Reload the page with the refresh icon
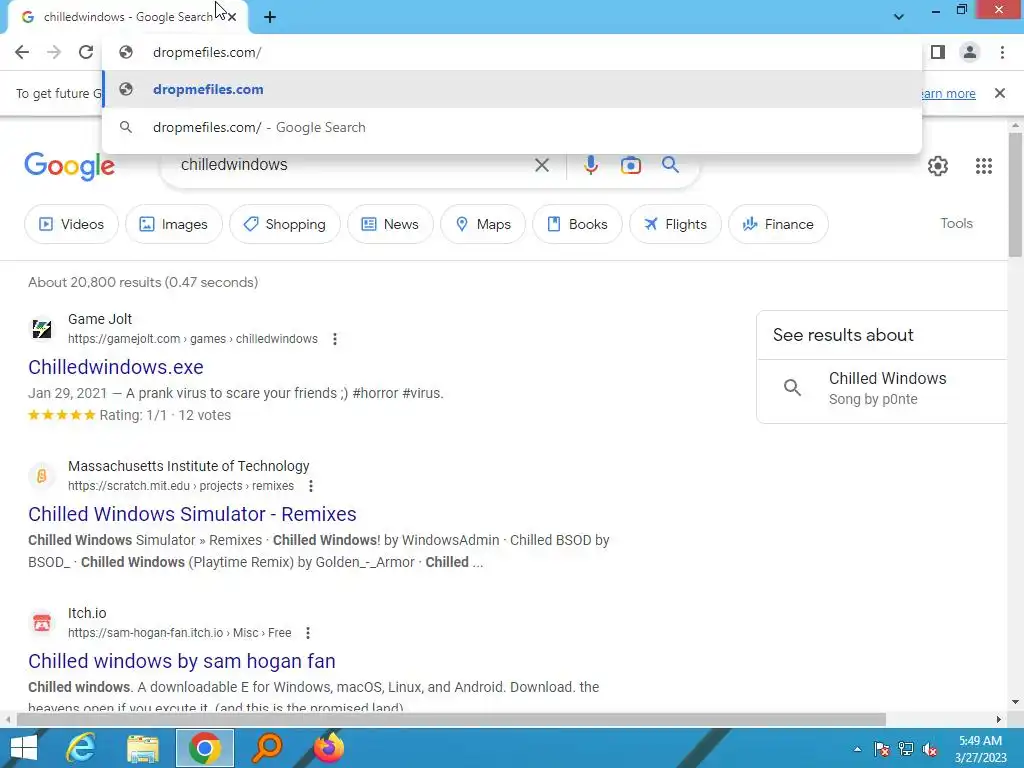The width and height of the screenshot is (1024, 768). (x=86, y=52)
